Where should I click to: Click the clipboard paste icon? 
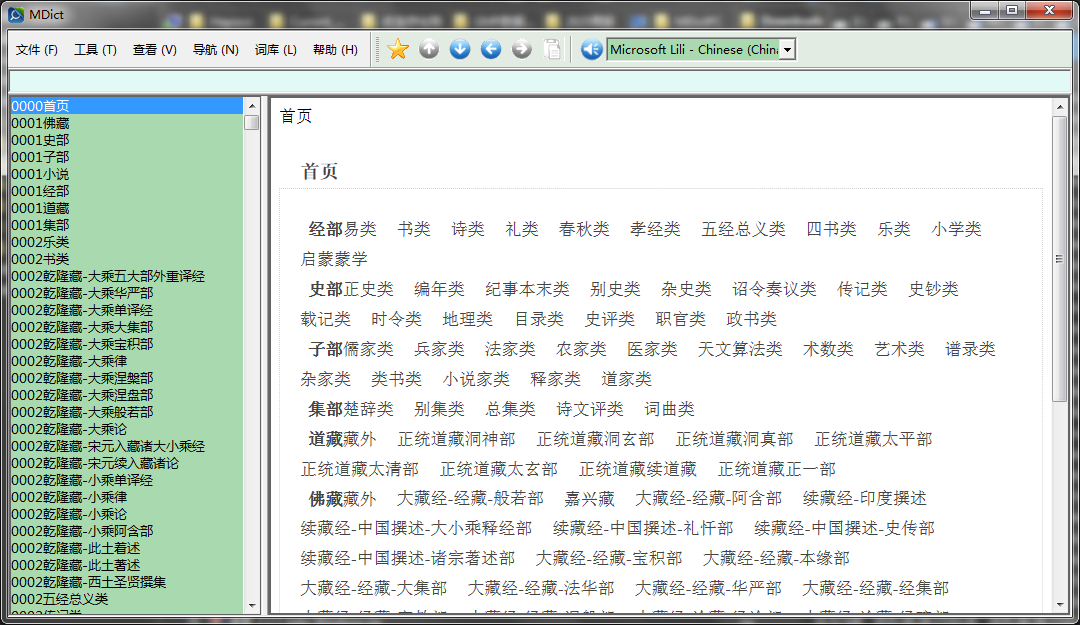click(x=552, y=49)
